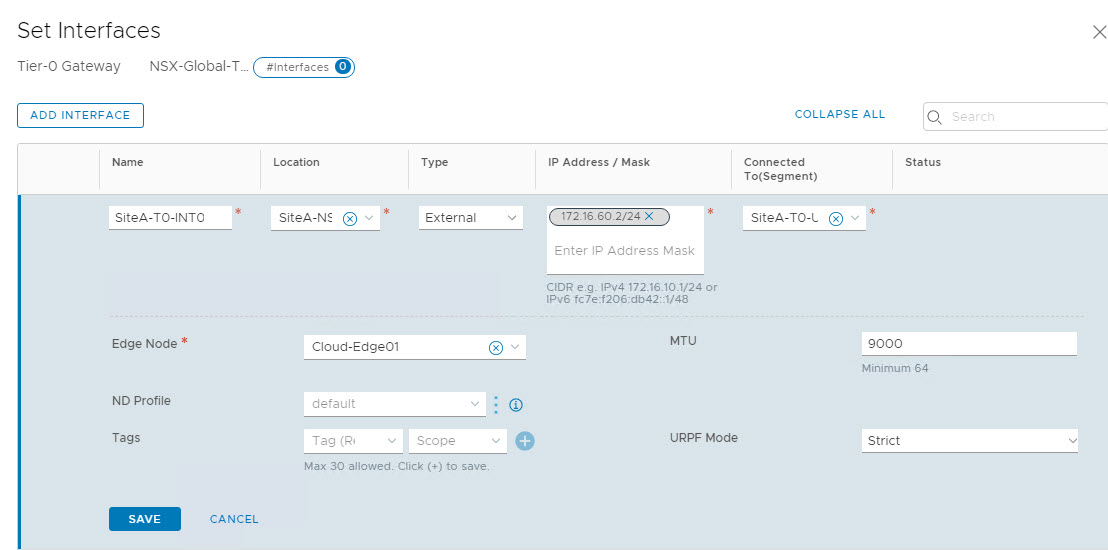Click the Enter IP Address Mask field
The height and width of the screenshot is (550, 1108).
625,251
